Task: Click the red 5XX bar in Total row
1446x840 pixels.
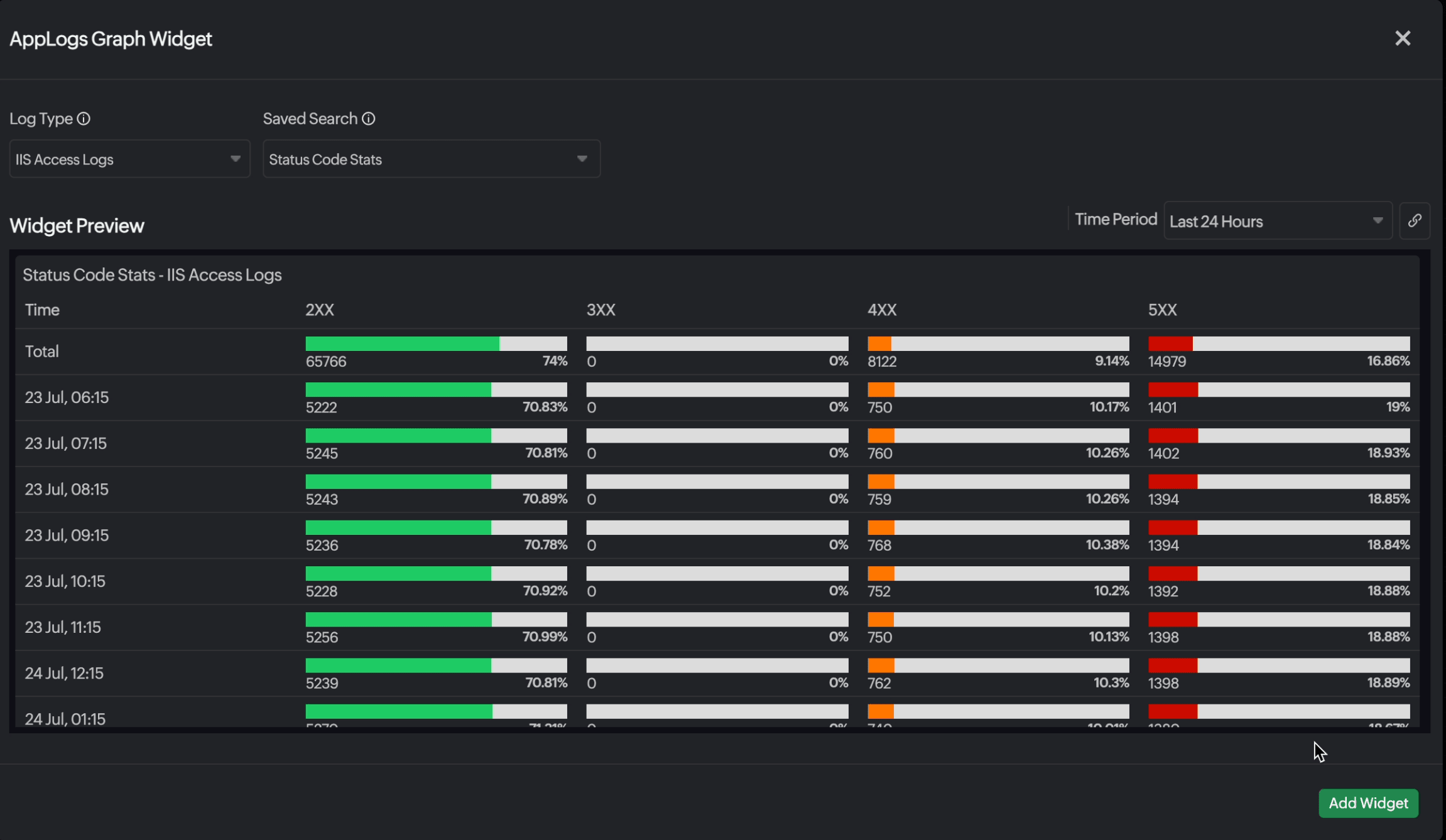Action: pos(1170,343)
